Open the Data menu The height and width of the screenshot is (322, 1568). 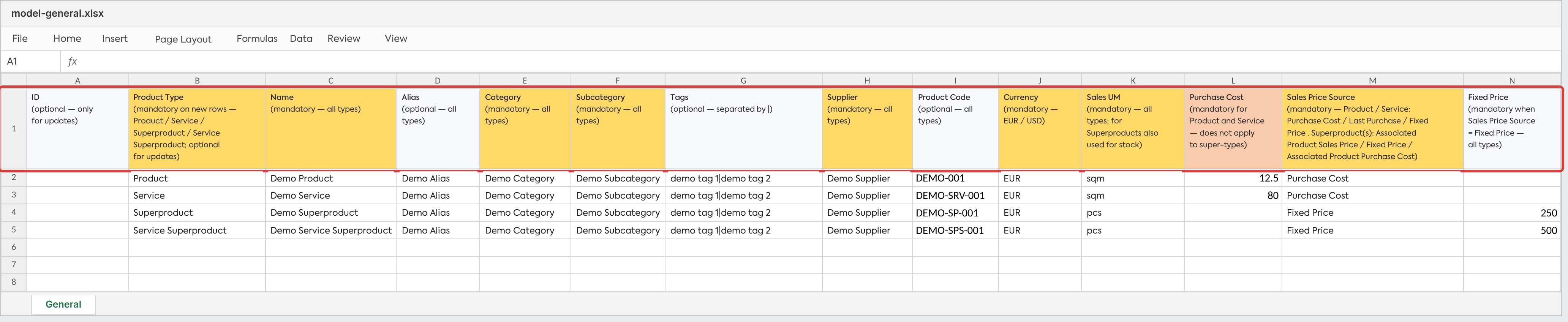(x=301, y=38)
